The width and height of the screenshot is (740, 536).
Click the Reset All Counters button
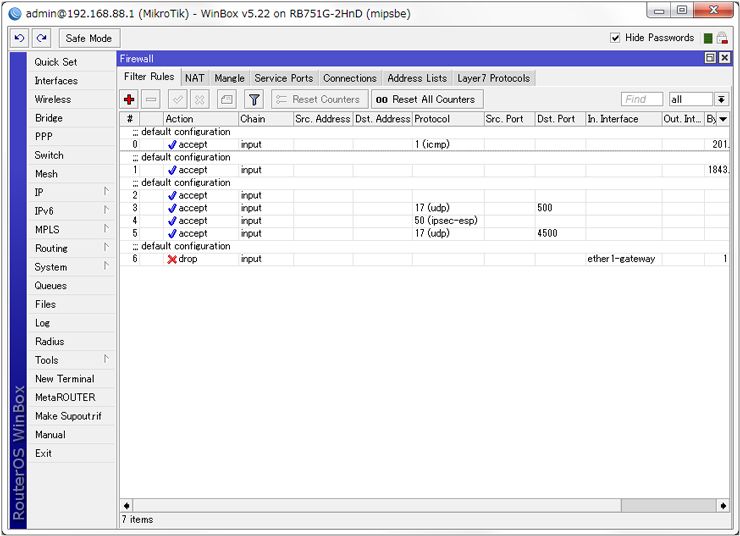(427, 100)
